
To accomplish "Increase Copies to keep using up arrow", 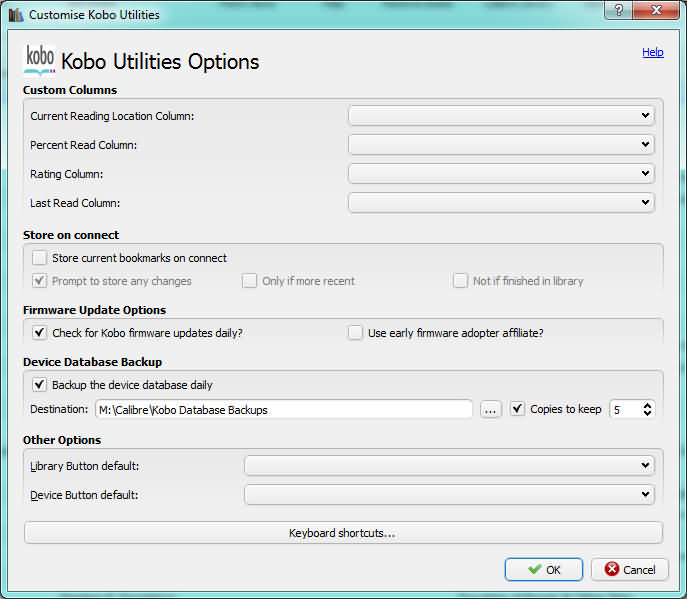I will (647, 404).
